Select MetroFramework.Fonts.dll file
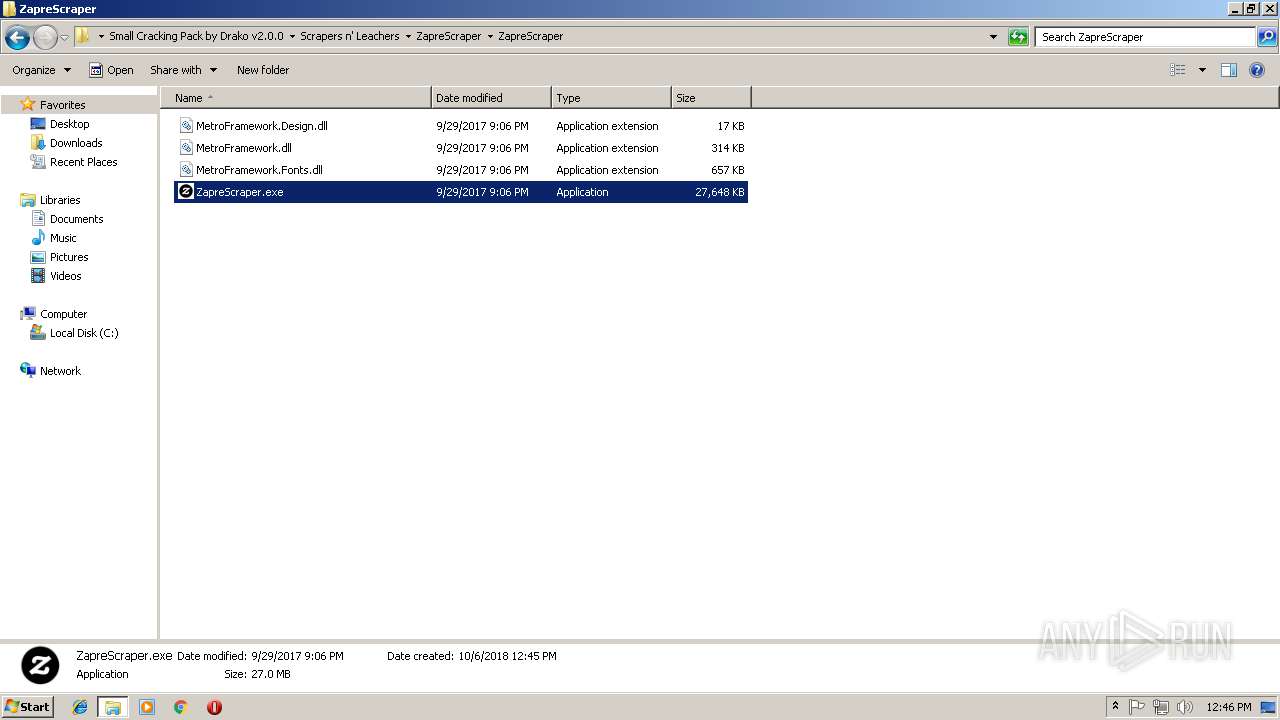Image resolution: width=1280 pixels, height=720 pixels. [461, 170]
